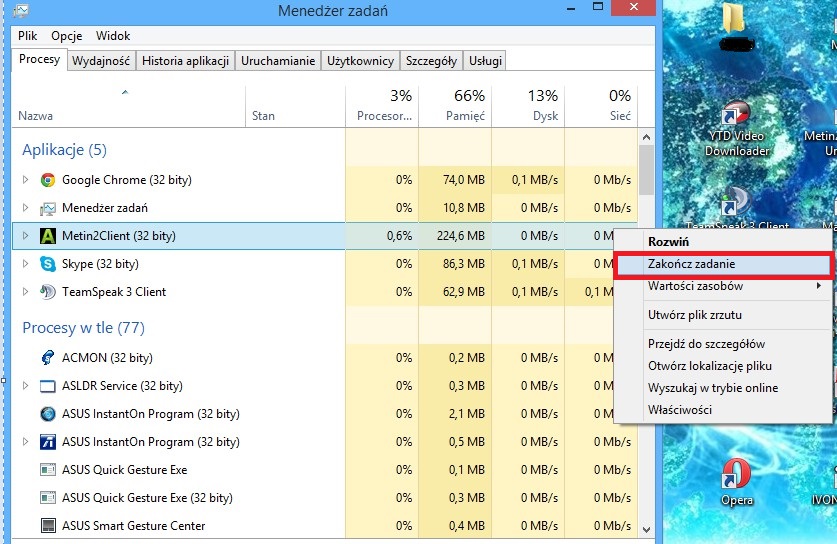Click the Task Manager title bar icon
This screenshot has height=544, width=837.
point(21,10)
